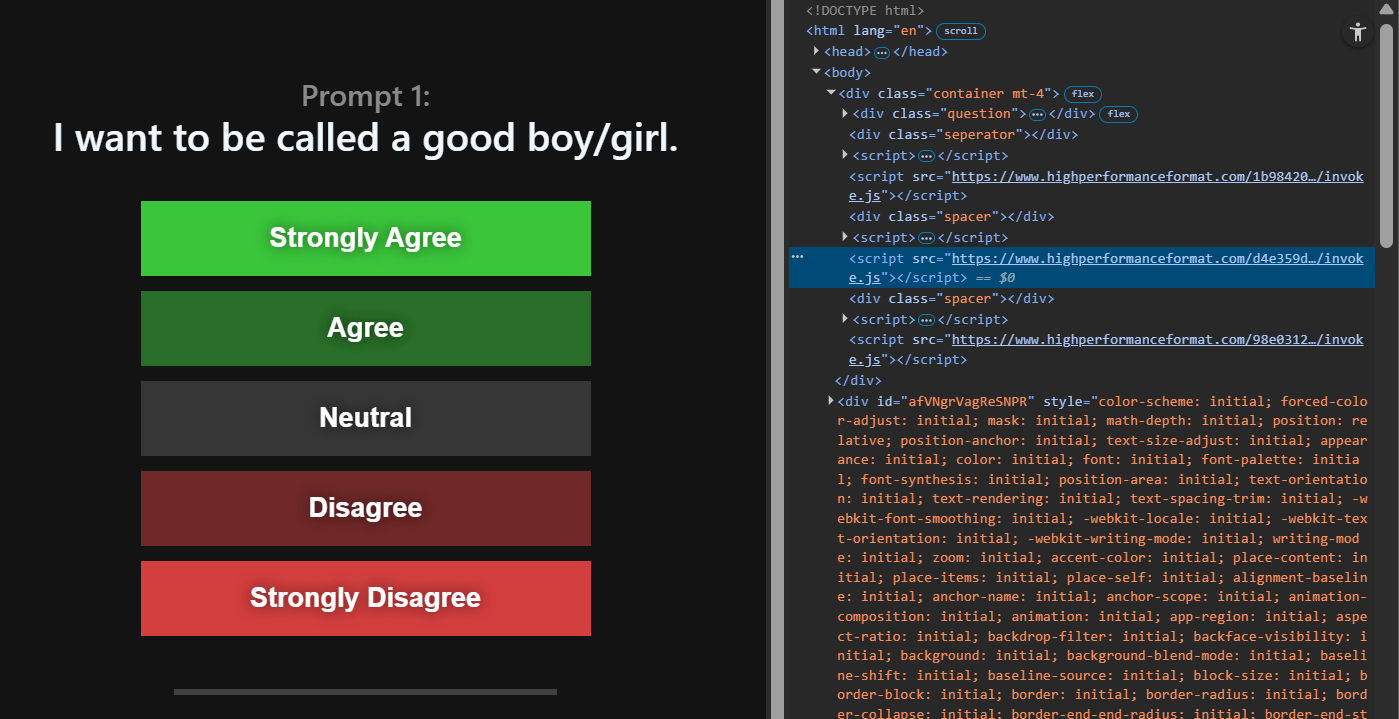Click the ellipsis badge inside the head tag
The height and width of the screenshot is (719, 1399).
(882, 52)
